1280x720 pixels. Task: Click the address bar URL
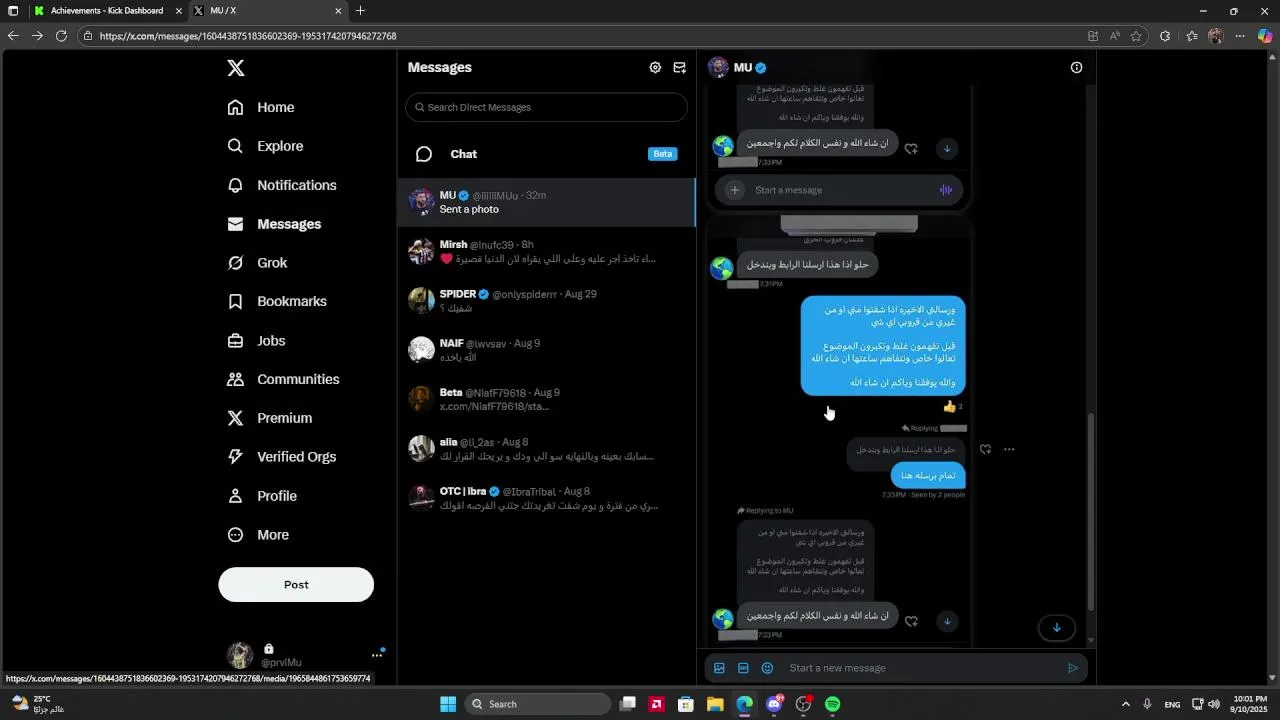248,36
